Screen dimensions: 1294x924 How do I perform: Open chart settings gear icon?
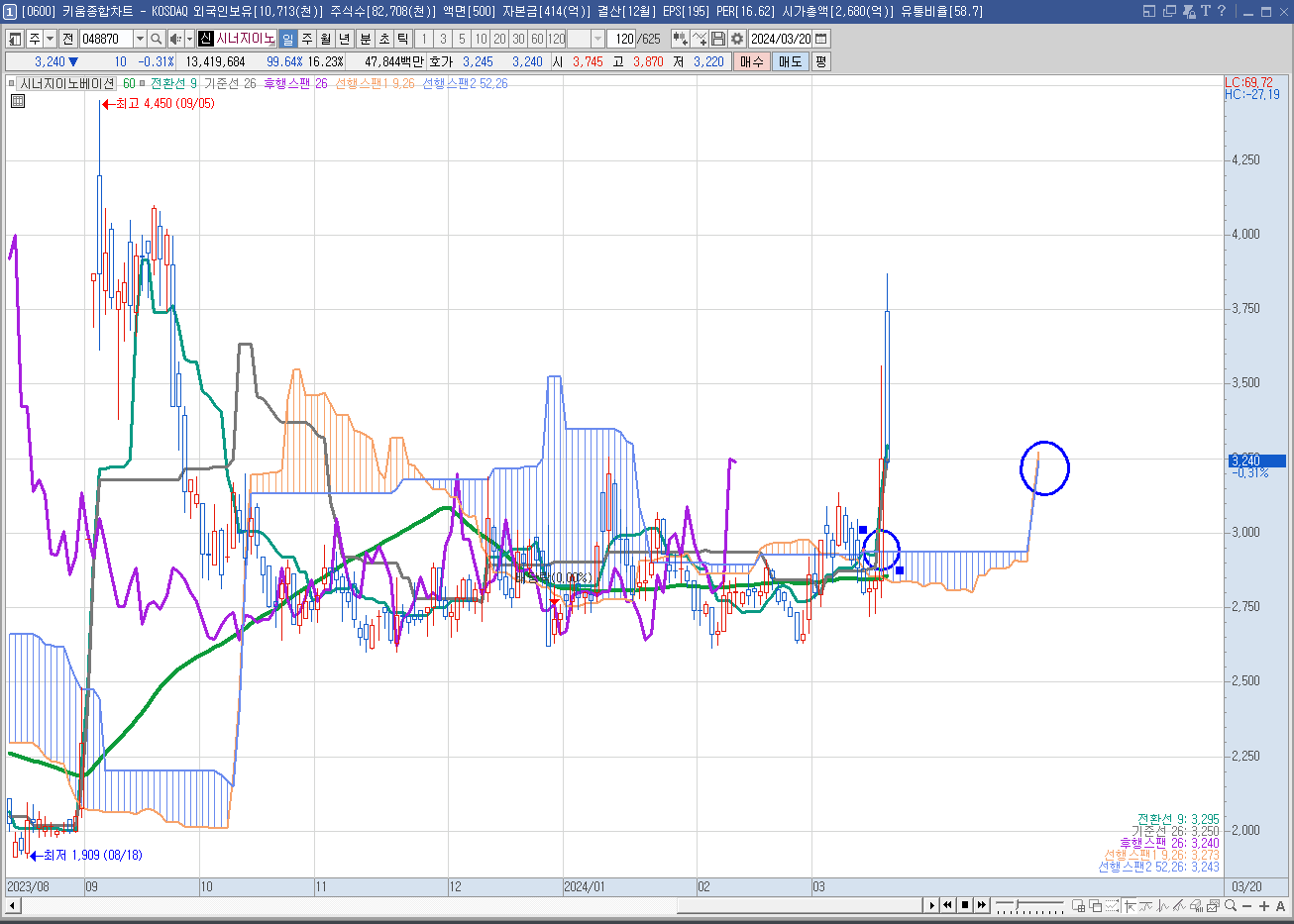tap(737, 39)
